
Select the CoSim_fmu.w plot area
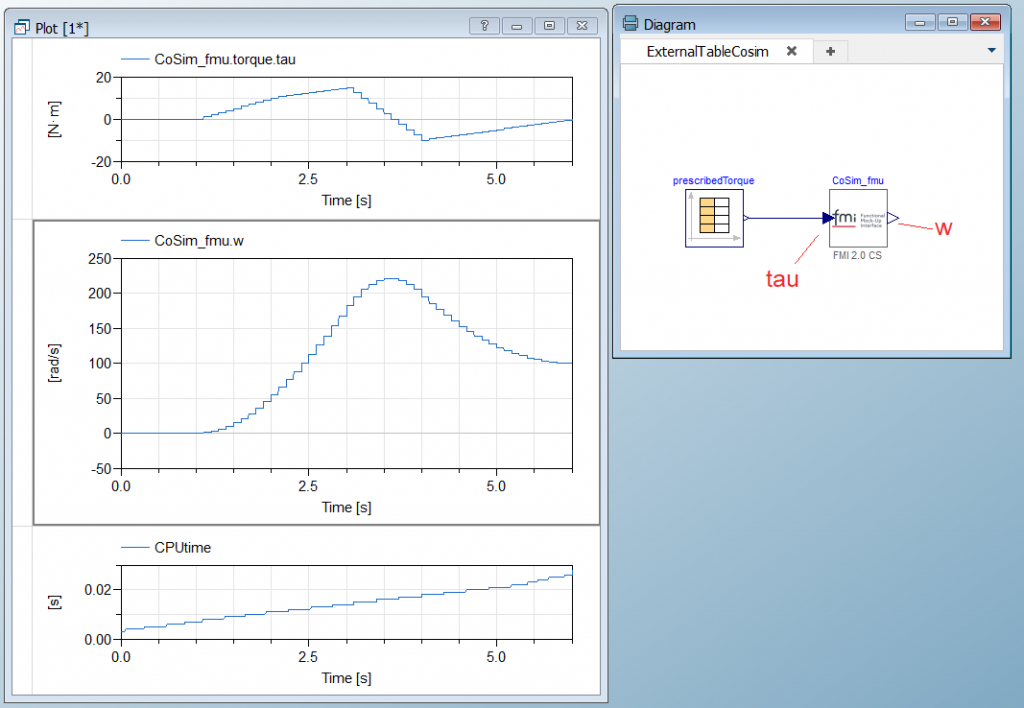pyautogui.click(x=347, y=364)
